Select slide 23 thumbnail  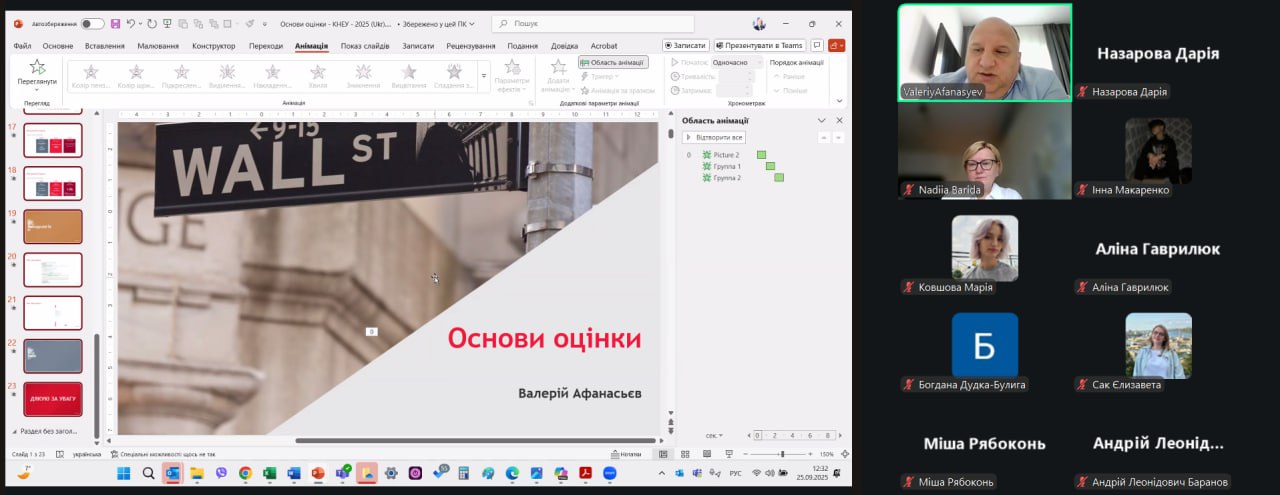pyautogui.click(x=53, y=399)
